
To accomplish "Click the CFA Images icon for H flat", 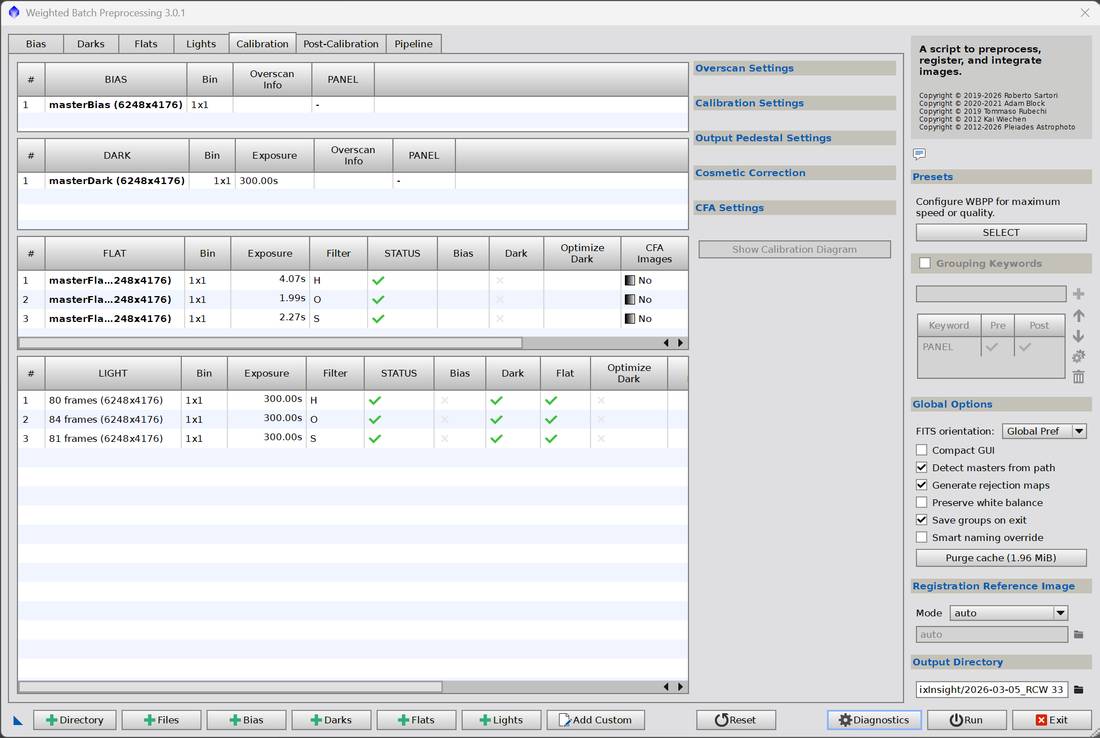I will coord(629,281).
